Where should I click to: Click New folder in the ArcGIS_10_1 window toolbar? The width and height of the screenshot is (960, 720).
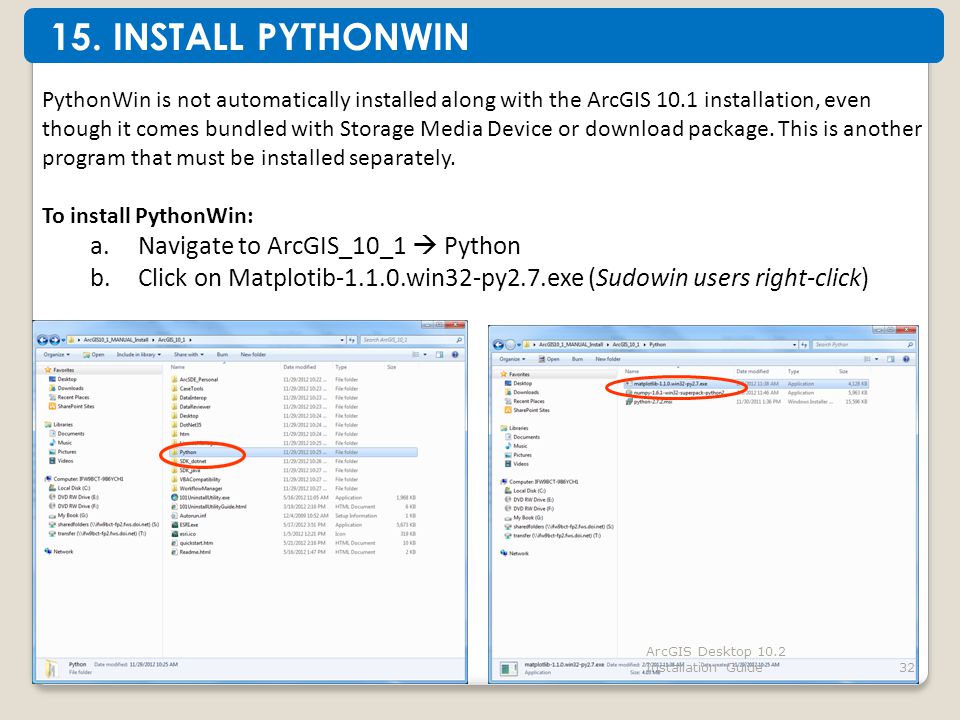pos(253,354)
